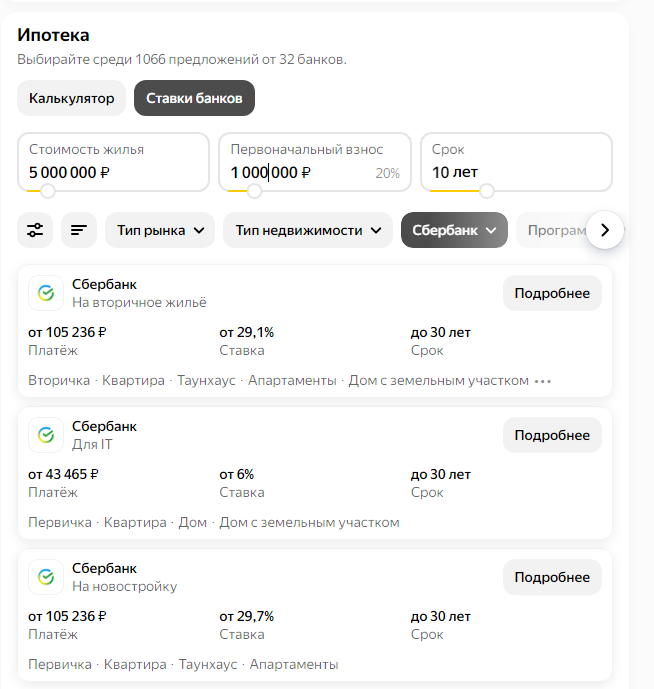
Task: Select the Ставки банков tab
Action: 194,98
